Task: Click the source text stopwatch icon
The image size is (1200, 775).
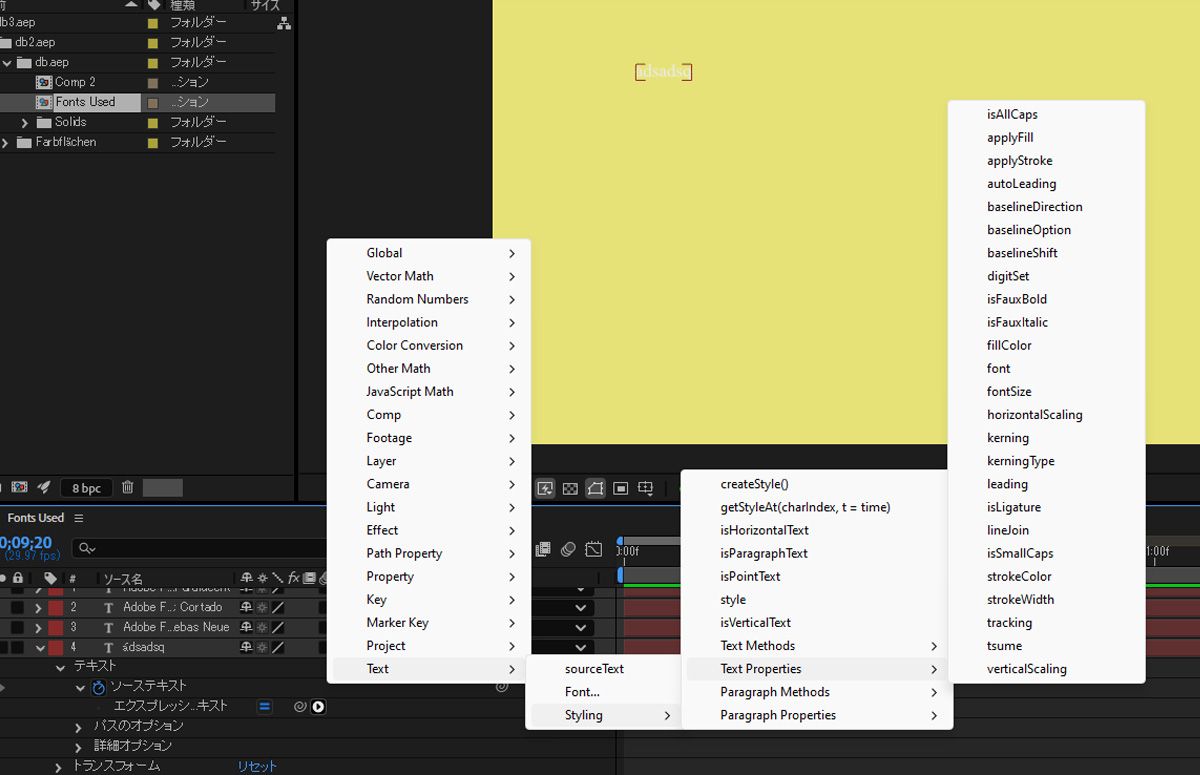Action: point(98,687)
